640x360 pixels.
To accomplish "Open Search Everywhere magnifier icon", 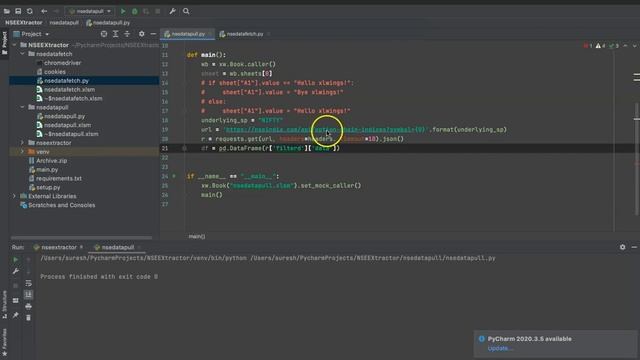I will click(186, 11).
